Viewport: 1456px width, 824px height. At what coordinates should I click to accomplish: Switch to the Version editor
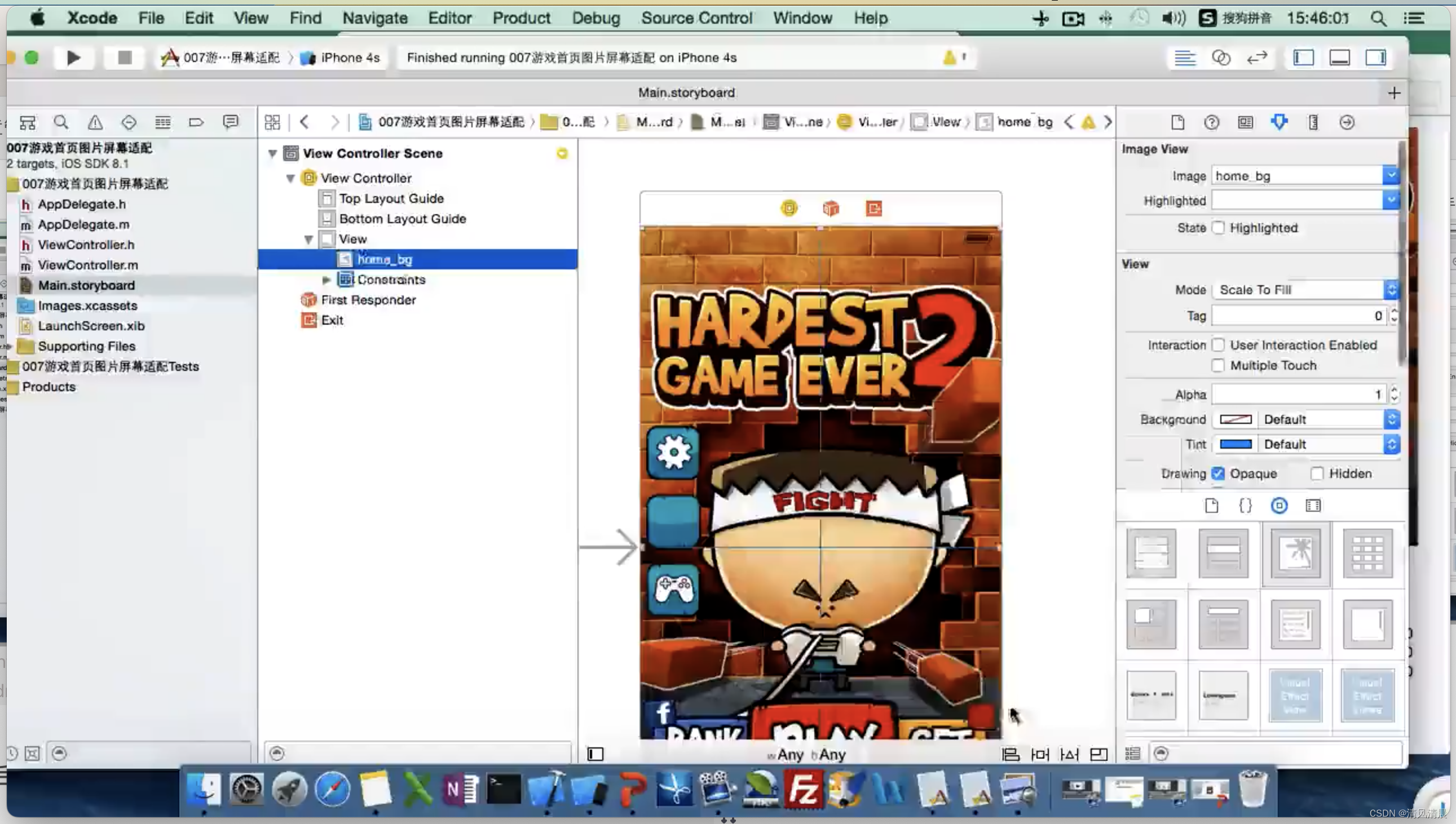pyautogui.click(x=1257, y=57)
